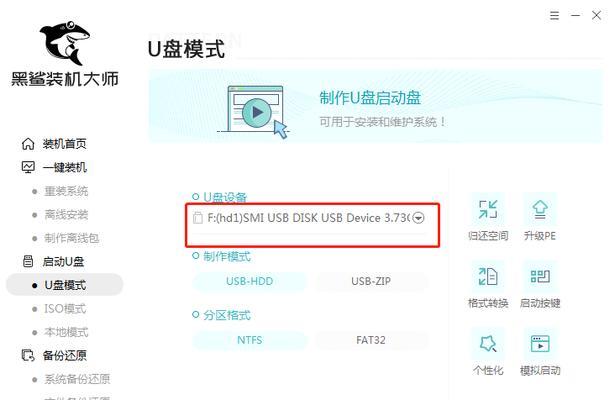Image resolution: width=615 pixels, height=400 pixels.
Task: Click the 升级PE upgrade icon
Action: point(540,210)
